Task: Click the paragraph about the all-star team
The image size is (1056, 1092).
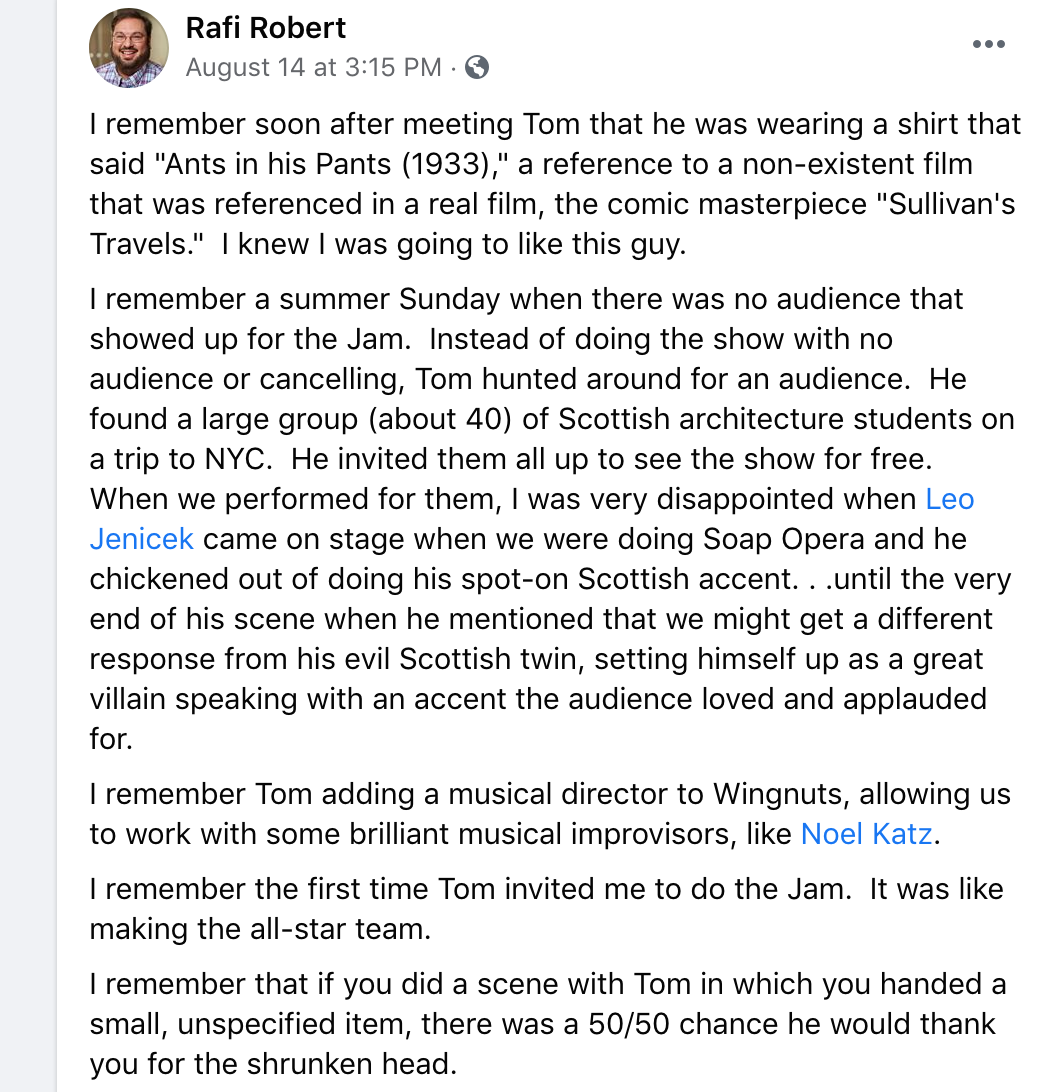Action: [547, 909]
